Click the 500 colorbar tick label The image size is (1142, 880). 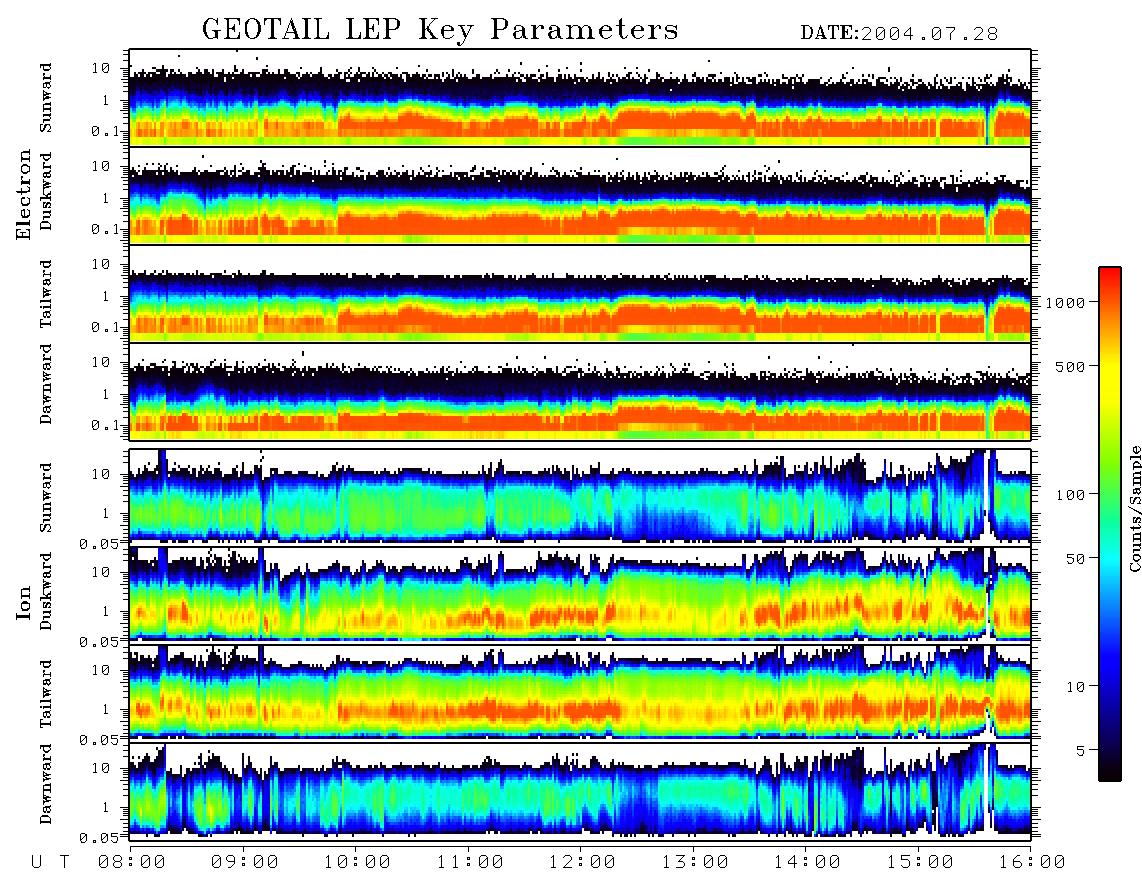[1070, 366]
